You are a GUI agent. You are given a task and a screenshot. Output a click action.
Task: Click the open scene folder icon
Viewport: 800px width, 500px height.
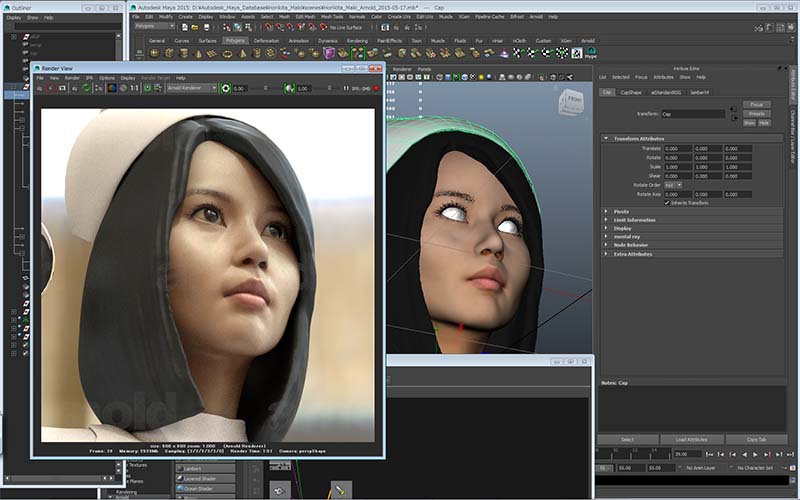point(195,27)
